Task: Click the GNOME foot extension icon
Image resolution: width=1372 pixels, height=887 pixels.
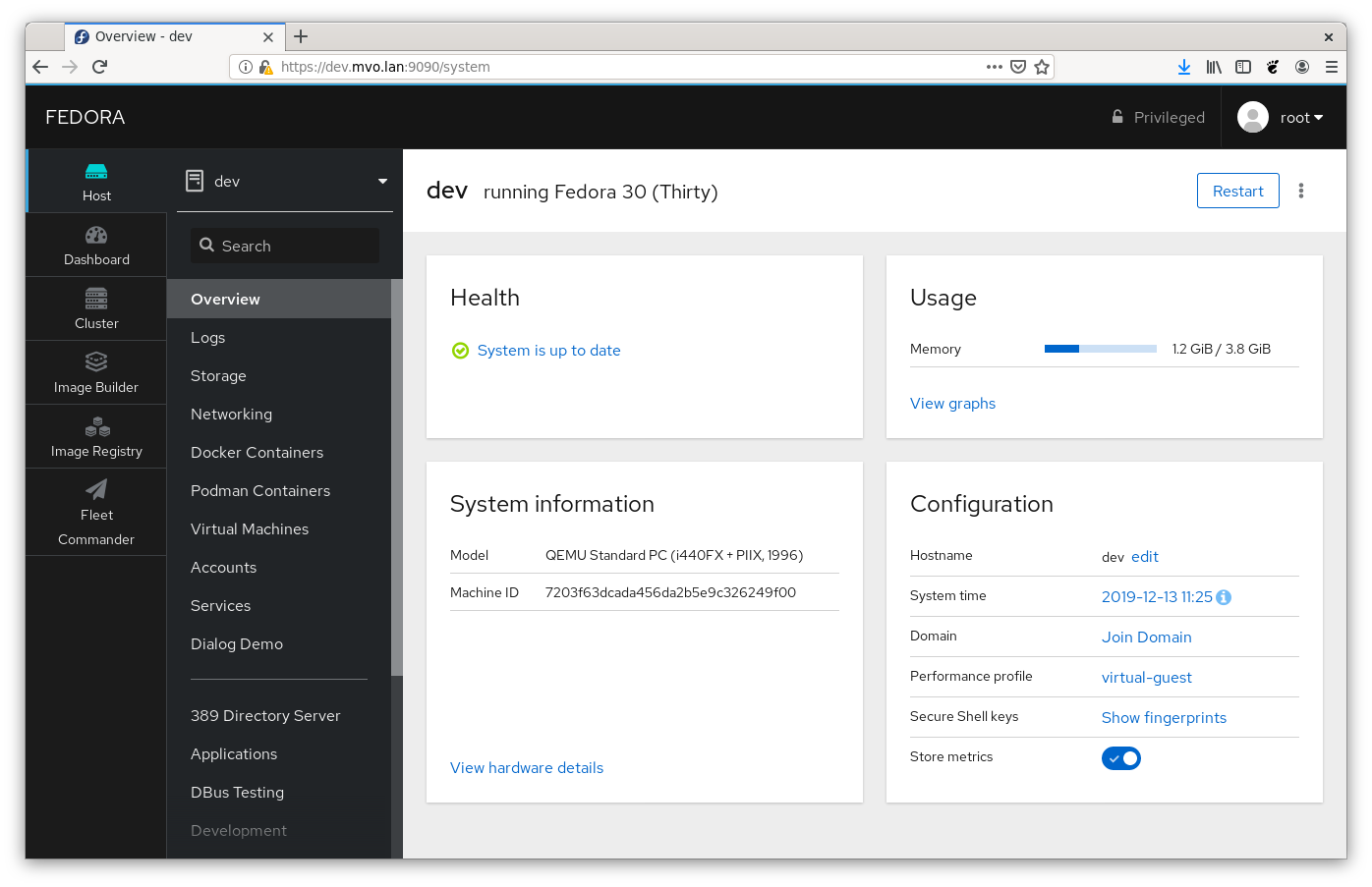Action: click(1273, 67)
